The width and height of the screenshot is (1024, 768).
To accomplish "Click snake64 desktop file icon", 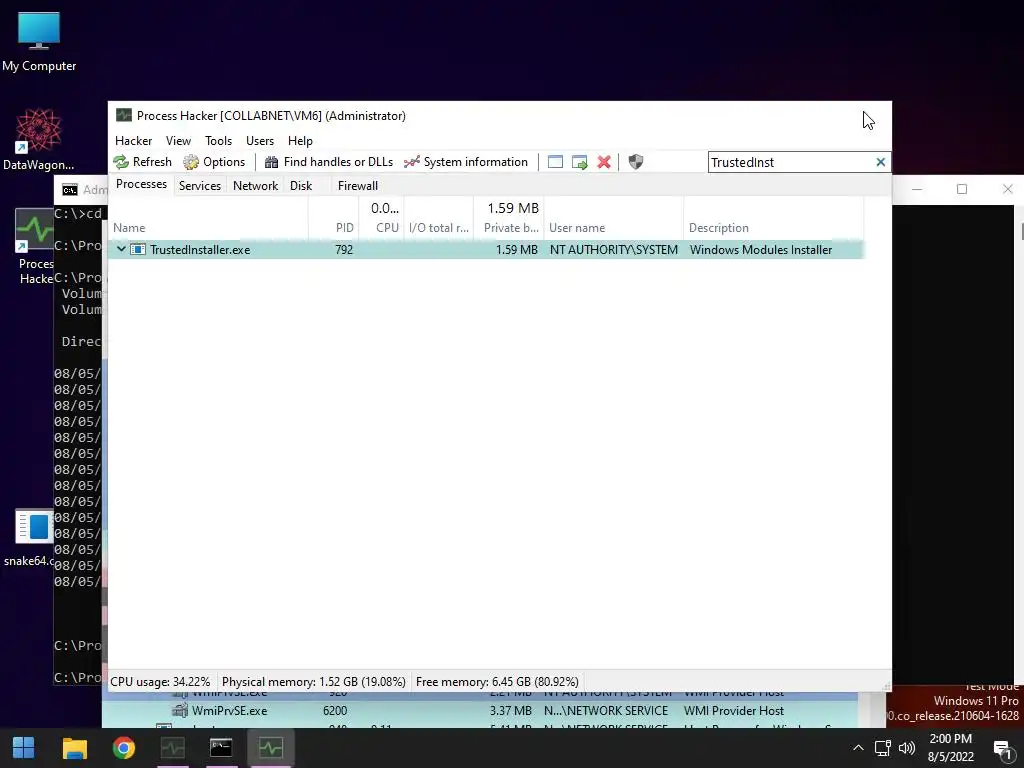I will 31,538.
